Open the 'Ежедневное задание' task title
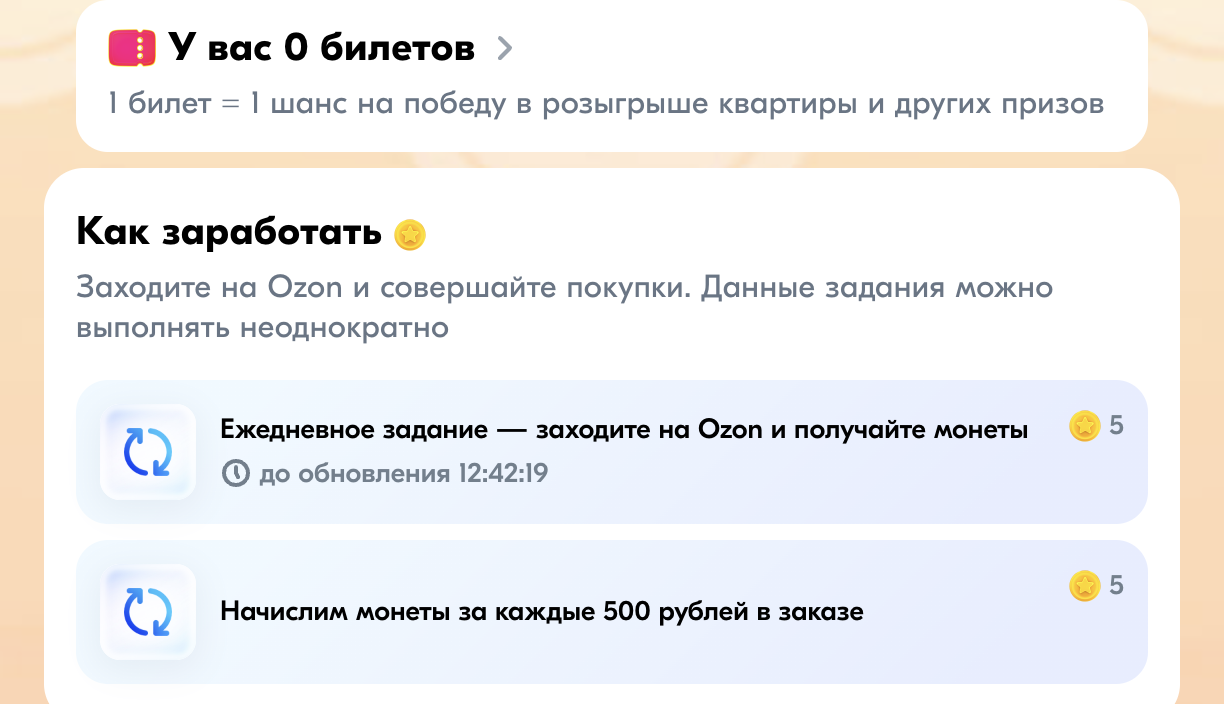Screen dimensions: 1224x704 click(625, 430)
